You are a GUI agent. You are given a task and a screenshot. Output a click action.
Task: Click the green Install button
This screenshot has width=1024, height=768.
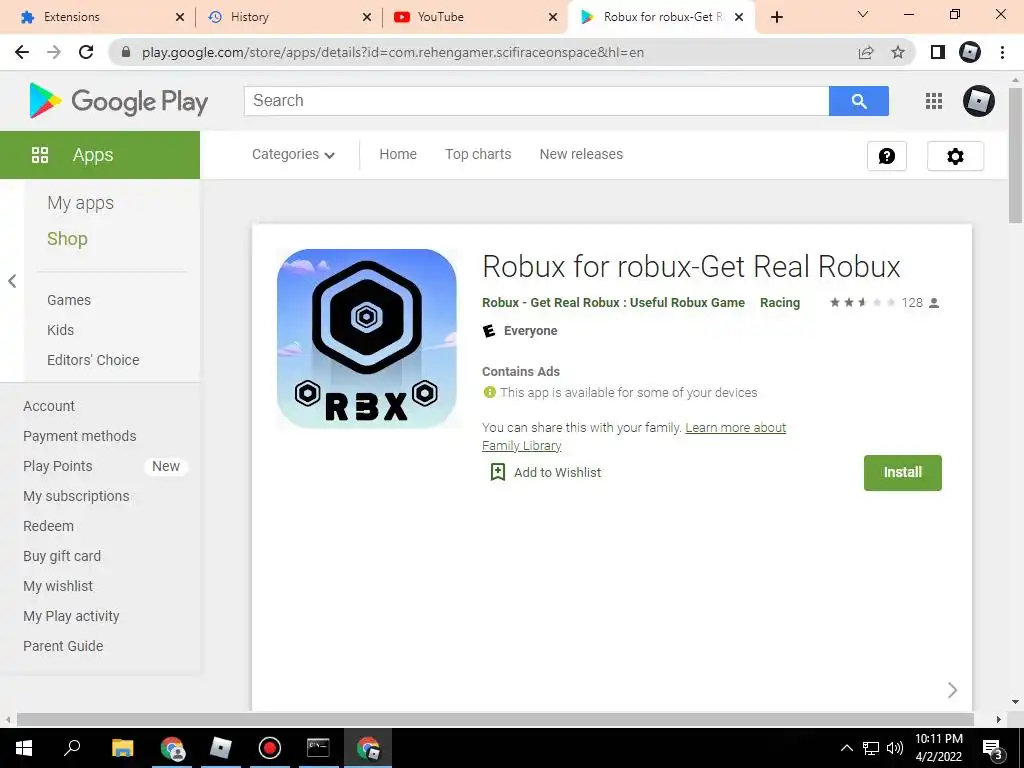903,473
